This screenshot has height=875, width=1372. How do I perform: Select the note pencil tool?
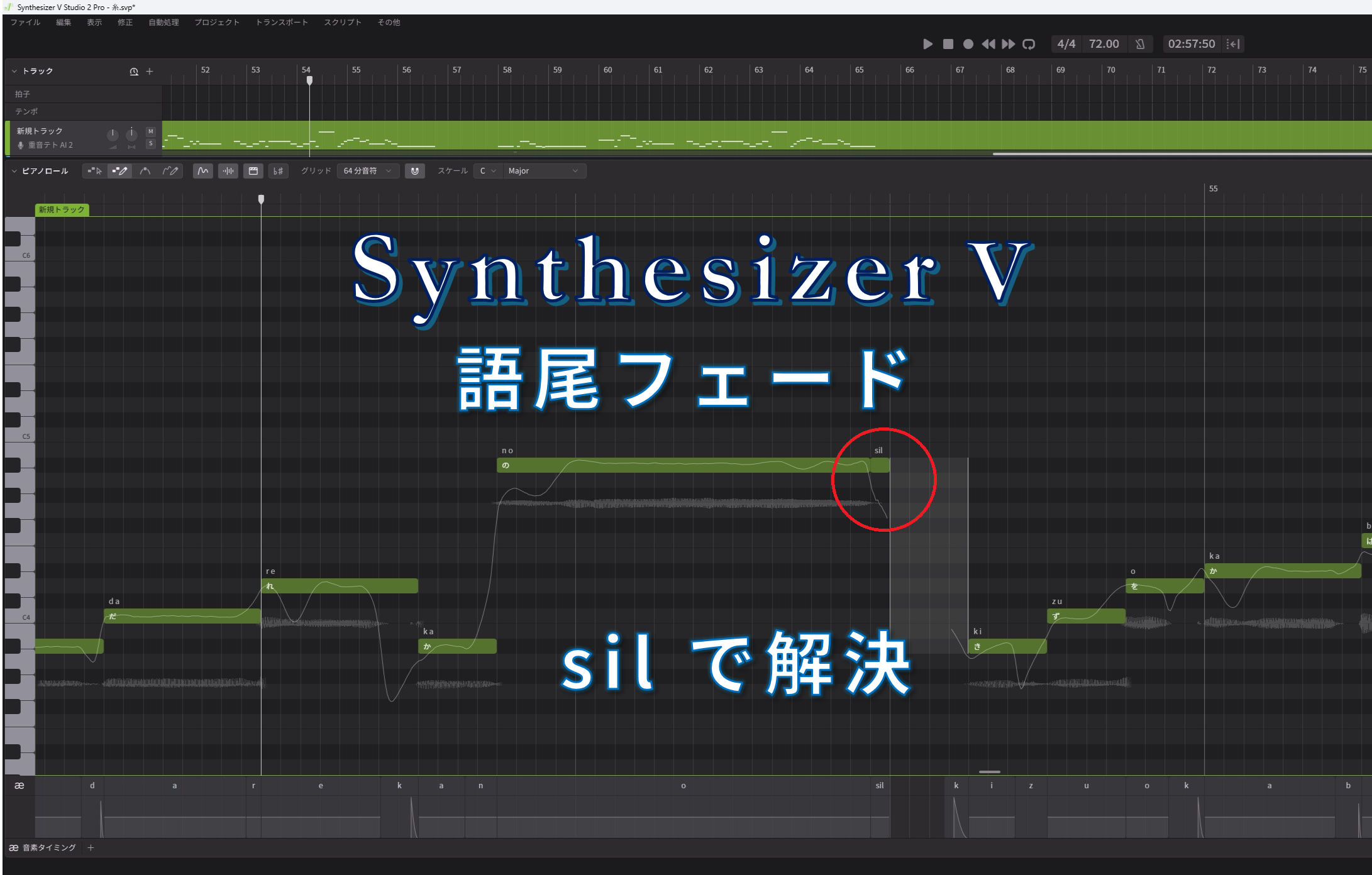121,170
